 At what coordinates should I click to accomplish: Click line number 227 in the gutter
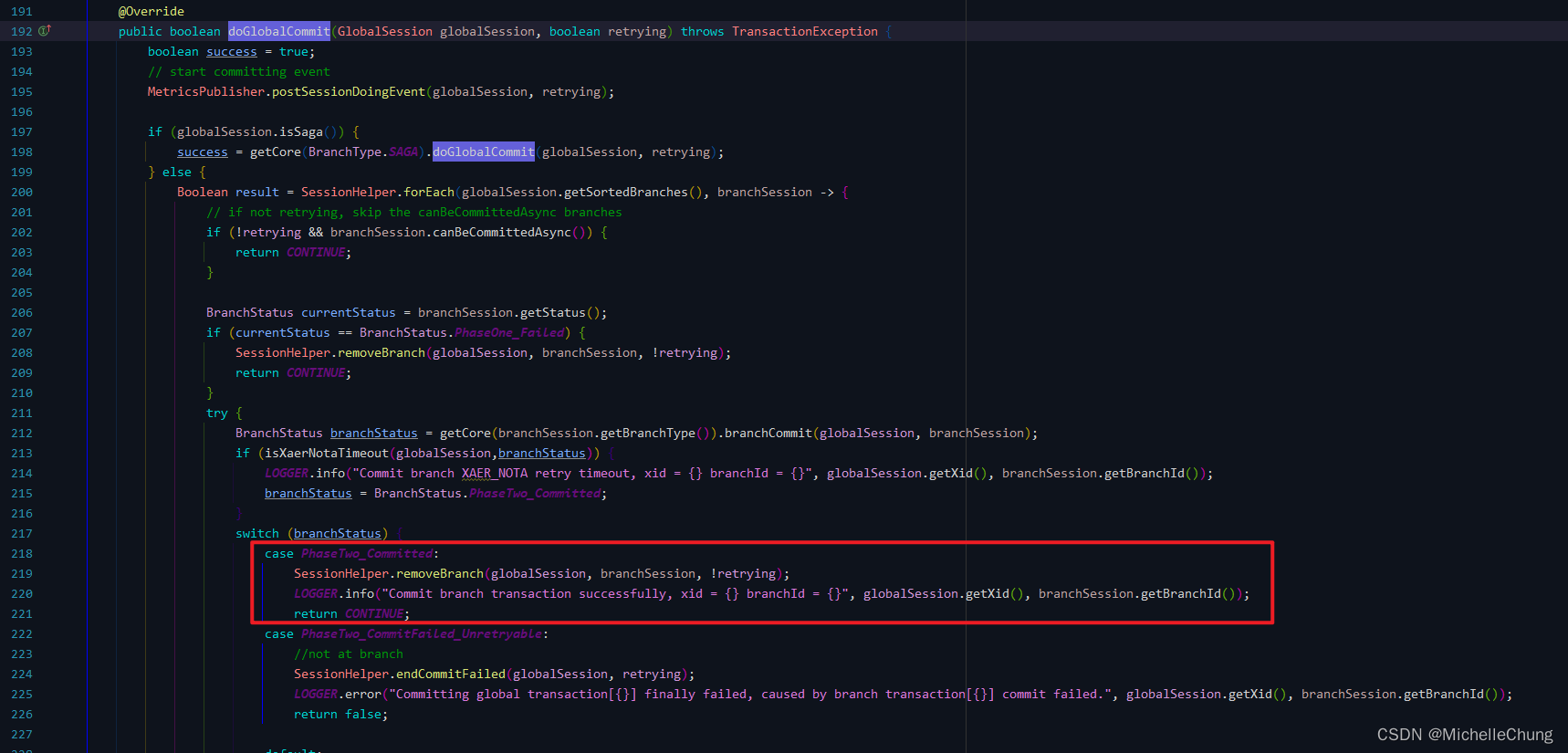pos(22,734)
